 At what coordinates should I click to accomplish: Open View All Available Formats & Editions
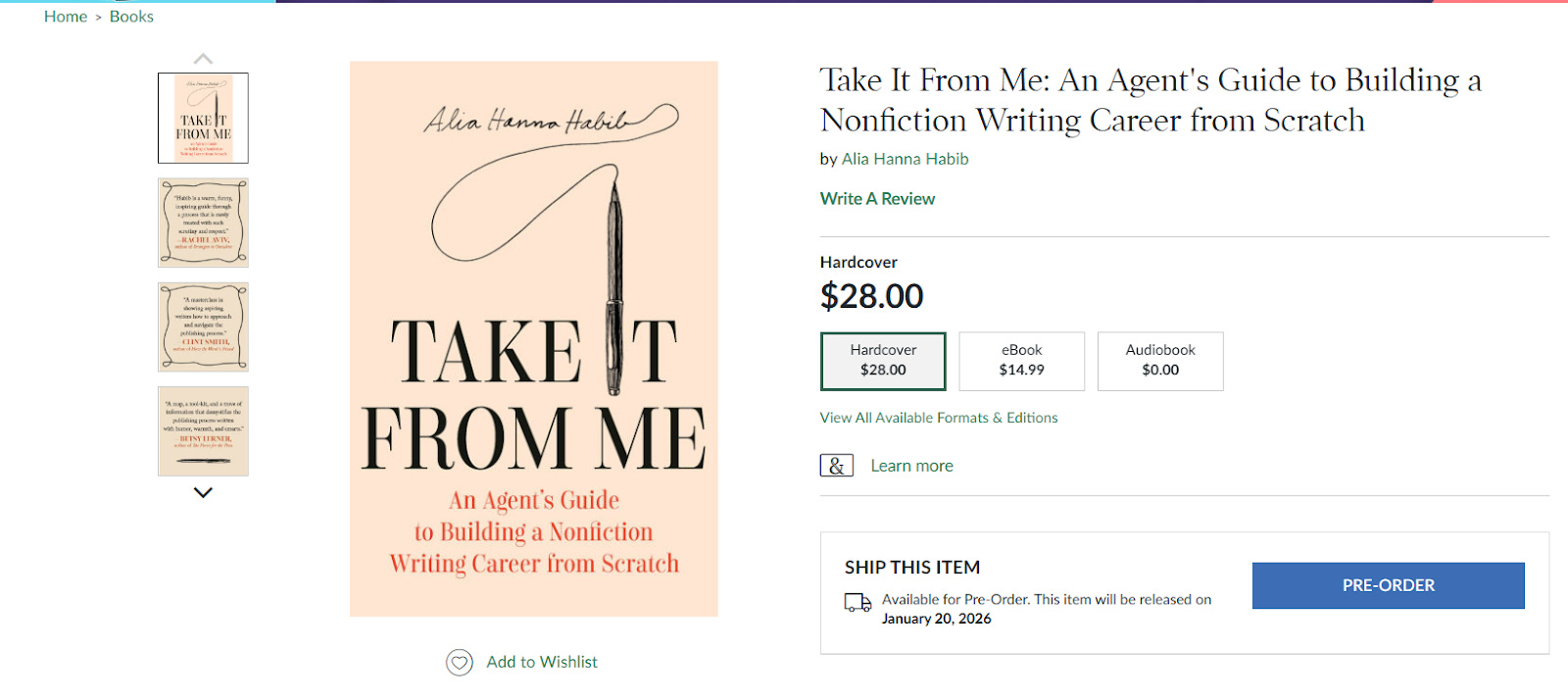coord(939,418)
